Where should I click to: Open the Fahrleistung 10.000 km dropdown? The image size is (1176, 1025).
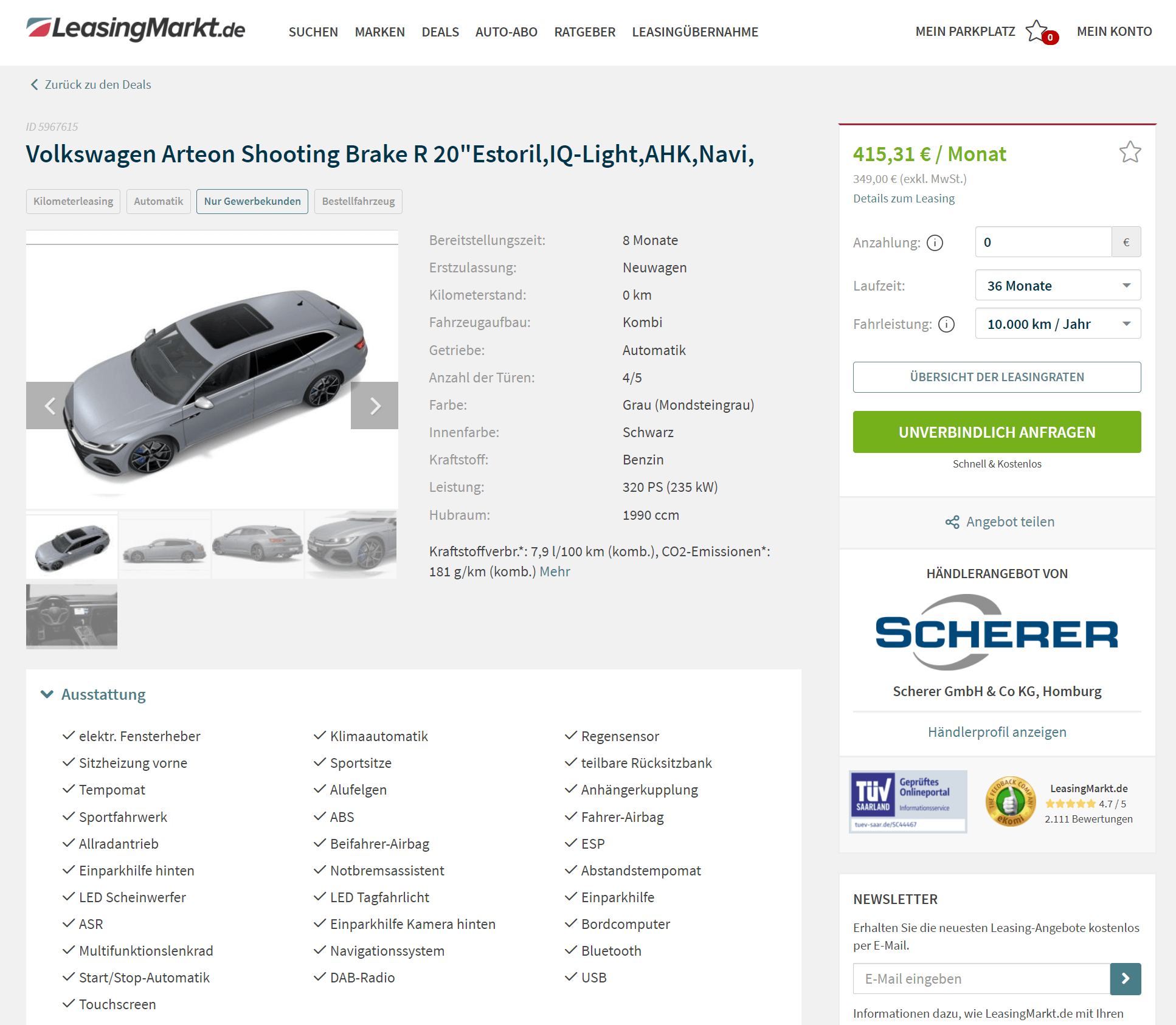tap(1058, 323)
